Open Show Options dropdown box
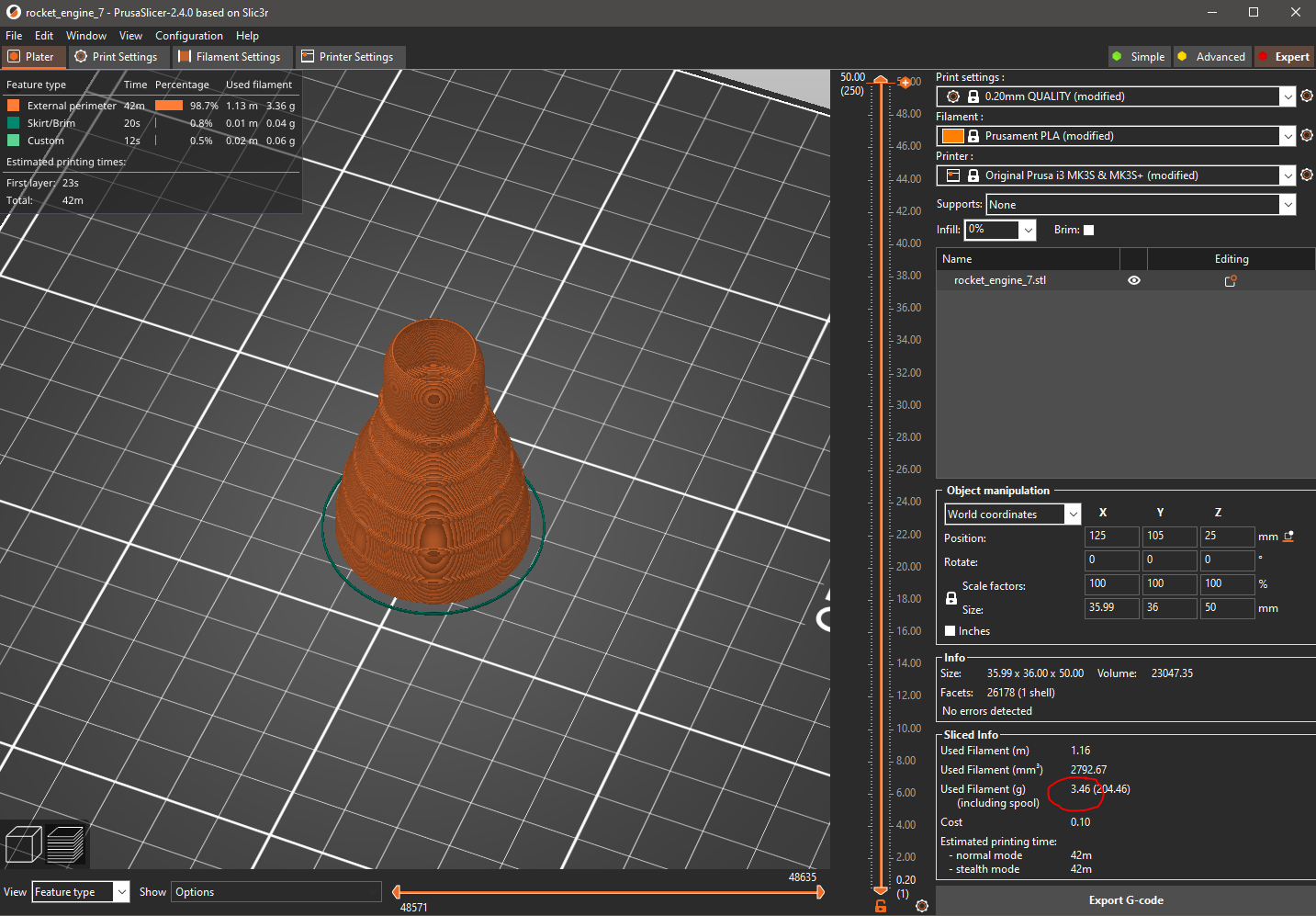1316x916 pixels. [x=276, y=892]
